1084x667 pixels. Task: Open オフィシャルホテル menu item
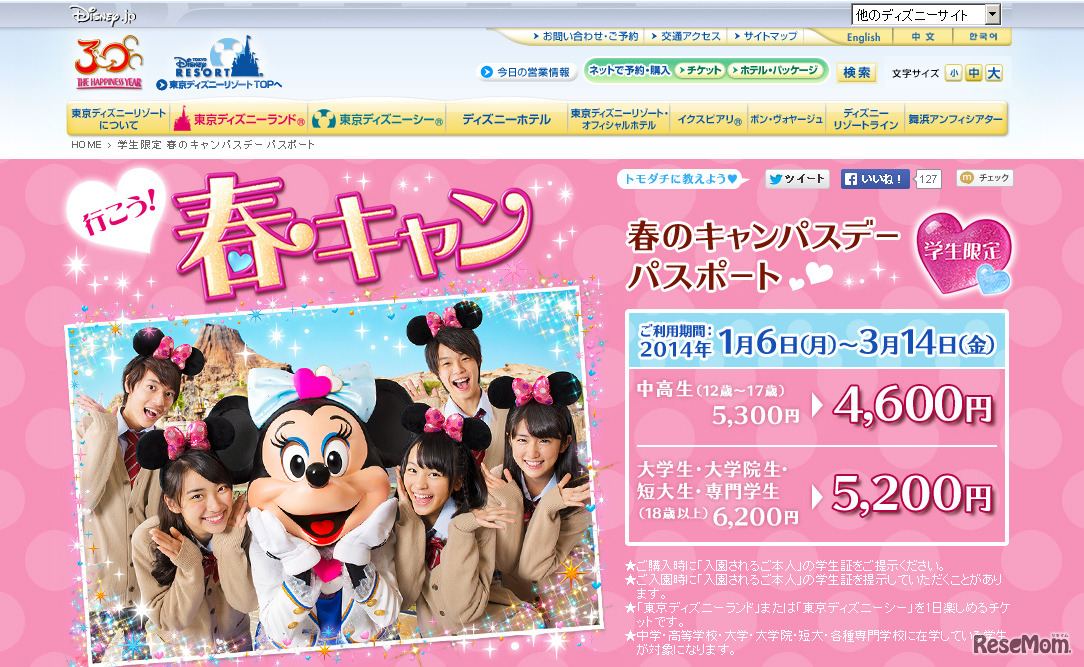tap(619, 119)
